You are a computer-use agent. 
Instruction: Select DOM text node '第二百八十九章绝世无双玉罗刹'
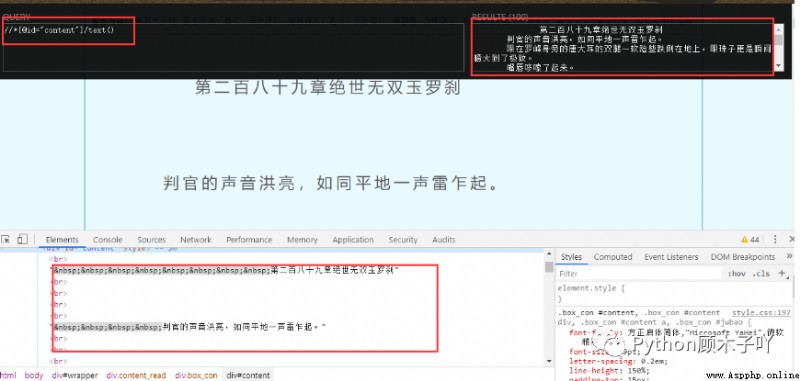(333, 270)
